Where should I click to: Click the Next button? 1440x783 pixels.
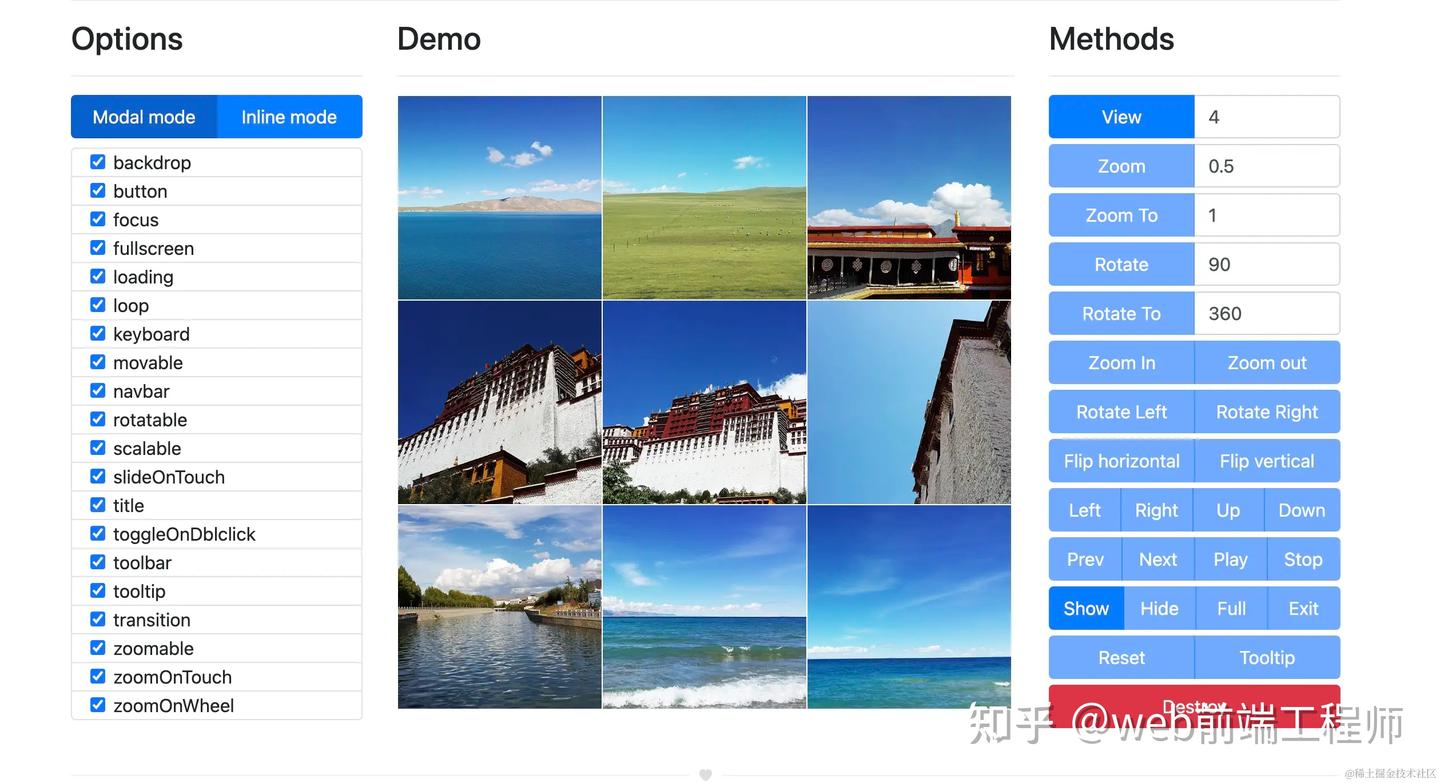(1158, 559)
